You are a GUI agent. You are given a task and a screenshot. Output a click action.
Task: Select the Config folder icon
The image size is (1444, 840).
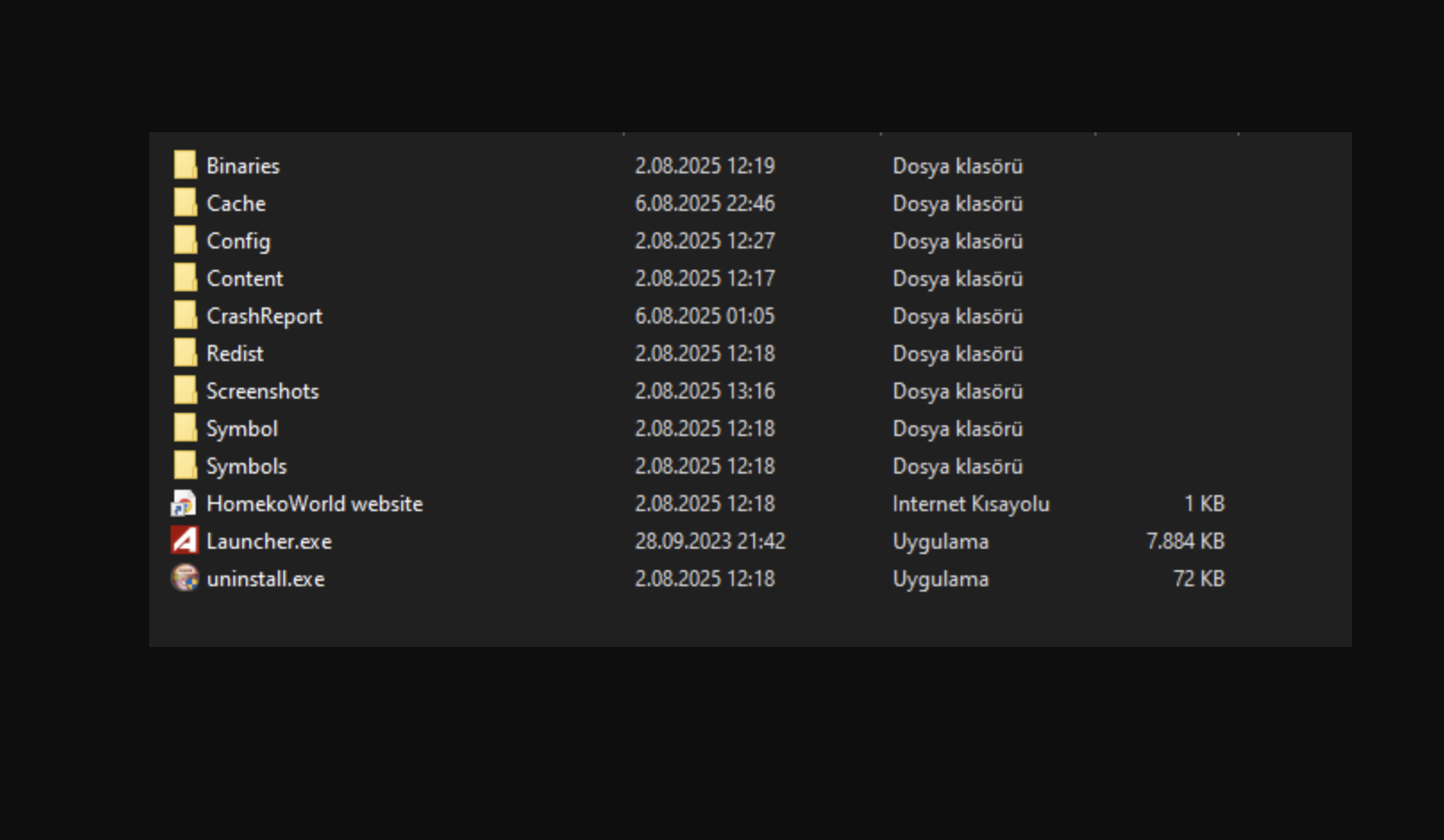pyautogui.click(x=185, y=240)
